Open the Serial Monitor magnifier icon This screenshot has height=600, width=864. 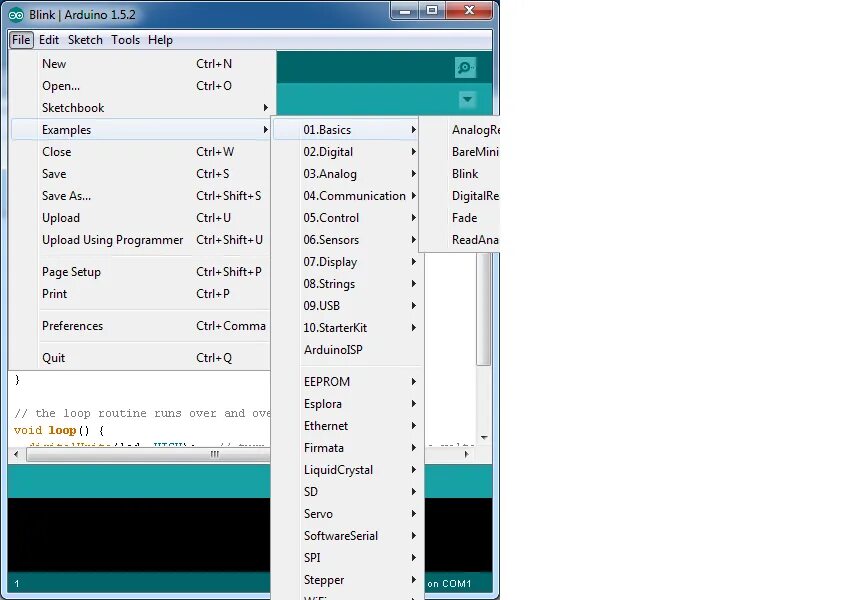tap(466, 68)
